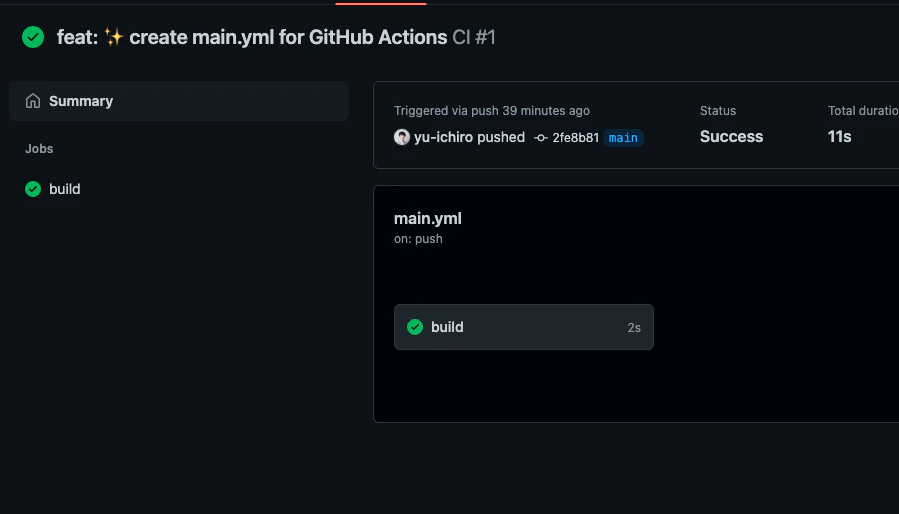Viewport: 899px width, 514px height.
Task: Click the CI #1 workflow run label
Action: [474, 37]
